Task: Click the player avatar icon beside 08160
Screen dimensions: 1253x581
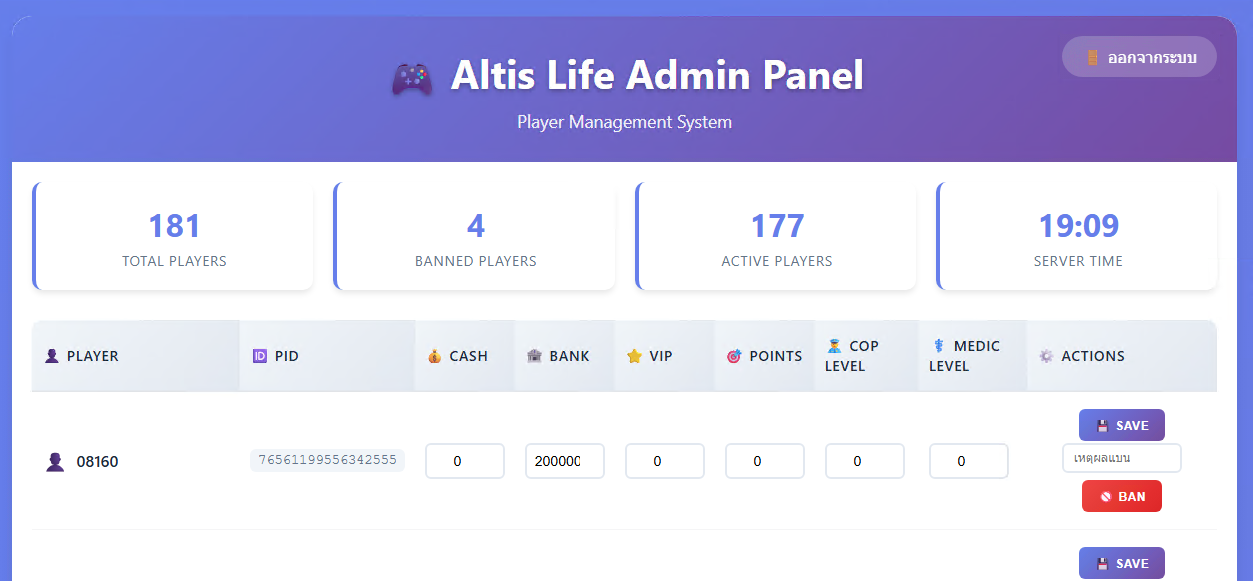Action: pos(55,462)
